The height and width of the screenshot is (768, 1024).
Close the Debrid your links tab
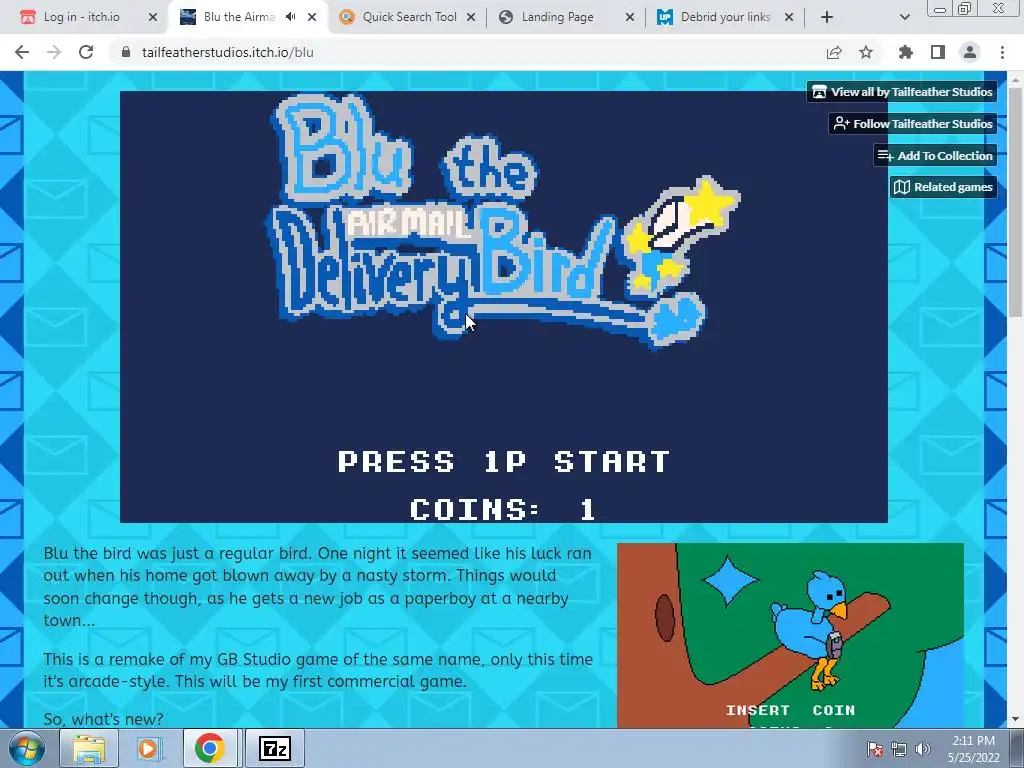pos(789,17)
